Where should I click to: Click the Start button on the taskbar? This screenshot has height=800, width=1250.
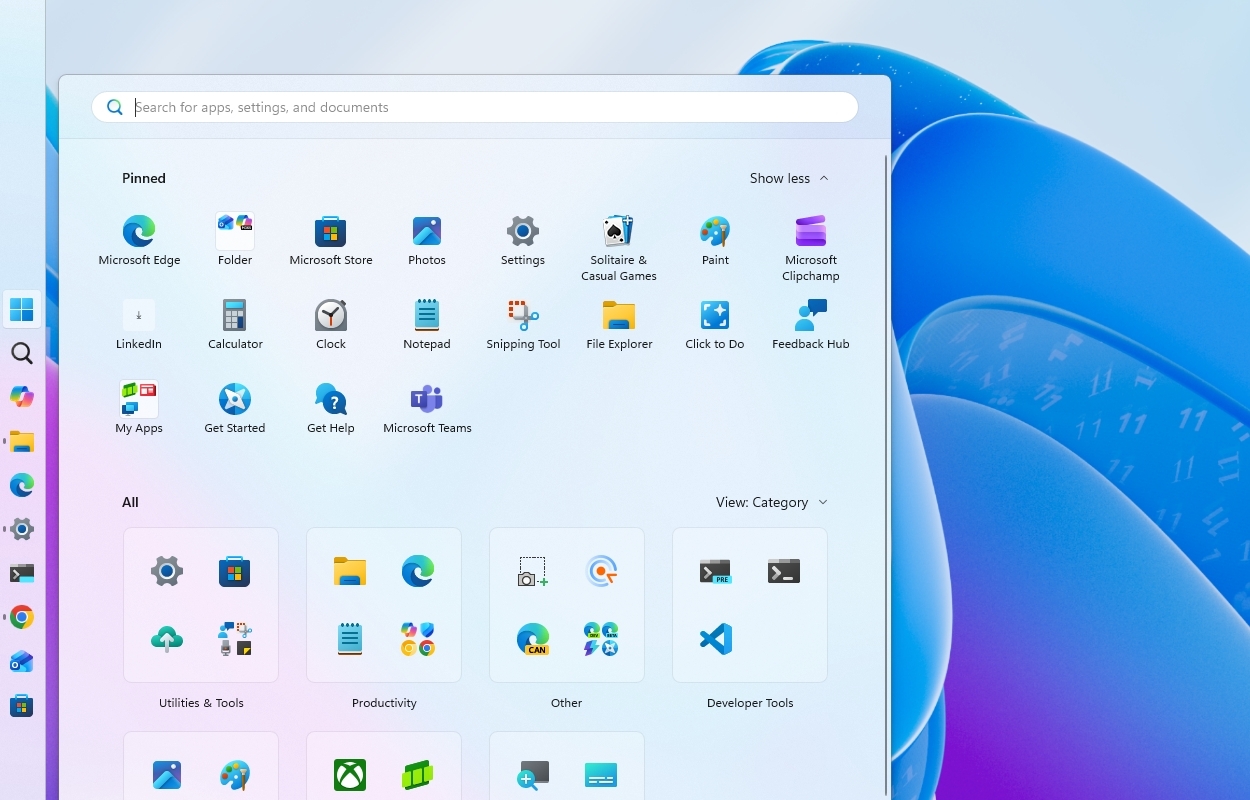(22, 309)
